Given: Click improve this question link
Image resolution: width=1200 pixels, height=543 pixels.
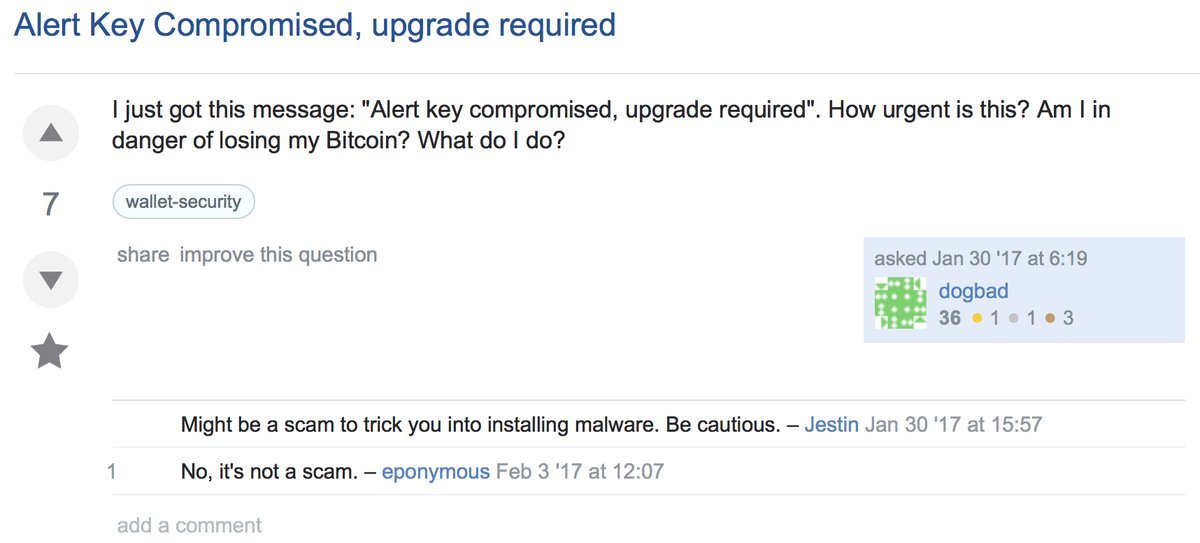Looking at the screenshot, I should pyautogui.click(x=278, y=255).
